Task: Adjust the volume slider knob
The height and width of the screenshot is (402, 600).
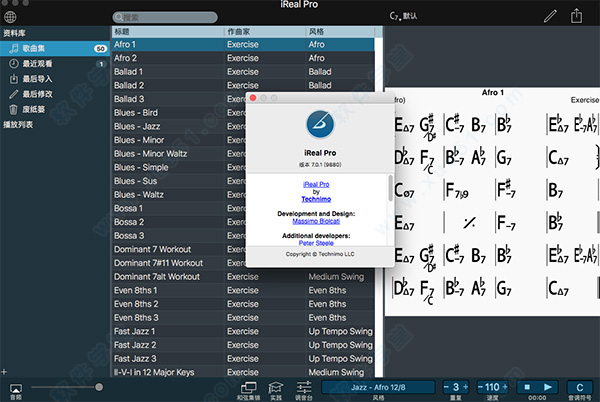Action: point(99,387)
